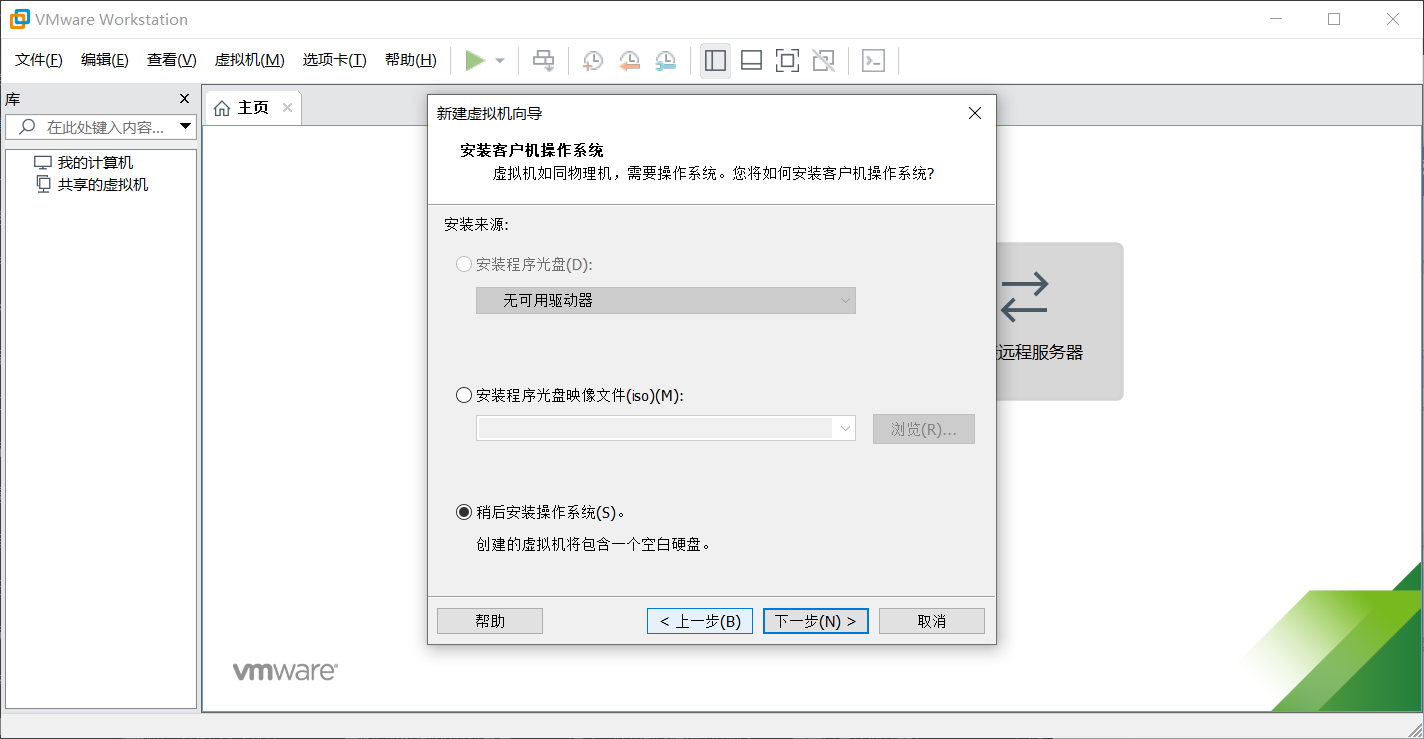
Task: Open the 无可用驱动器 drive dropdown
Action: [x=666, y=300]
